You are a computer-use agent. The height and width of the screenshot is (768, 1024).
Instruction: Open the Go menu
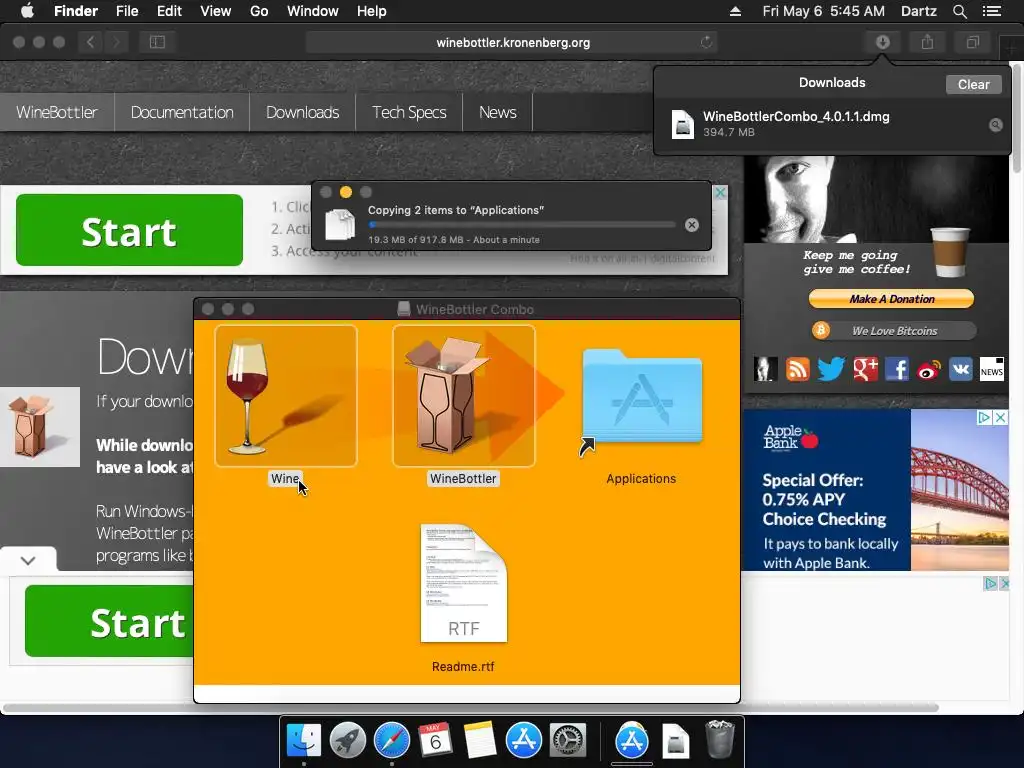tap(259, 11)
